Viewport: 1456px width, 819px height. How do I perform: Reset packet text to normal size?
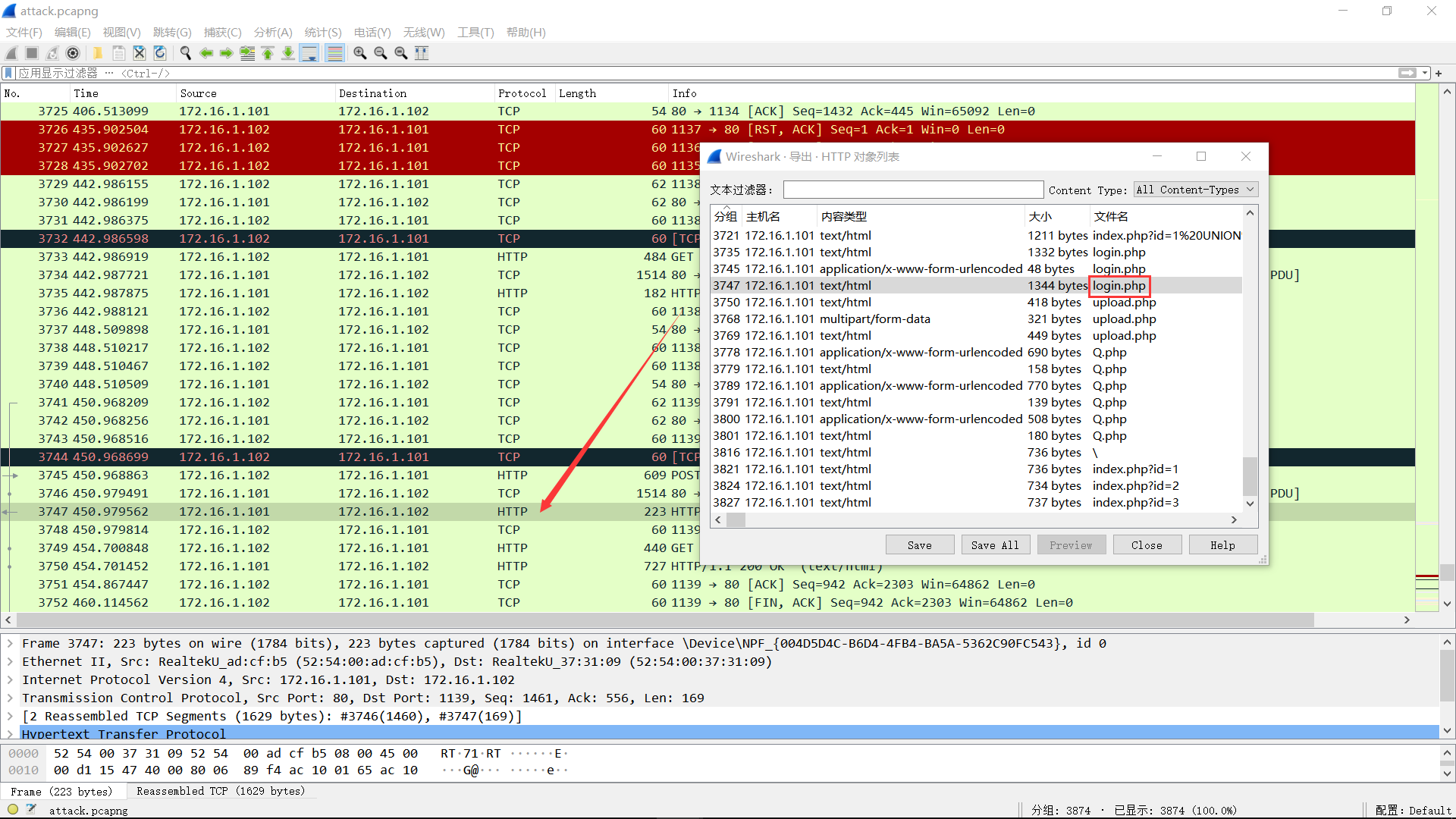pos(401,53)
